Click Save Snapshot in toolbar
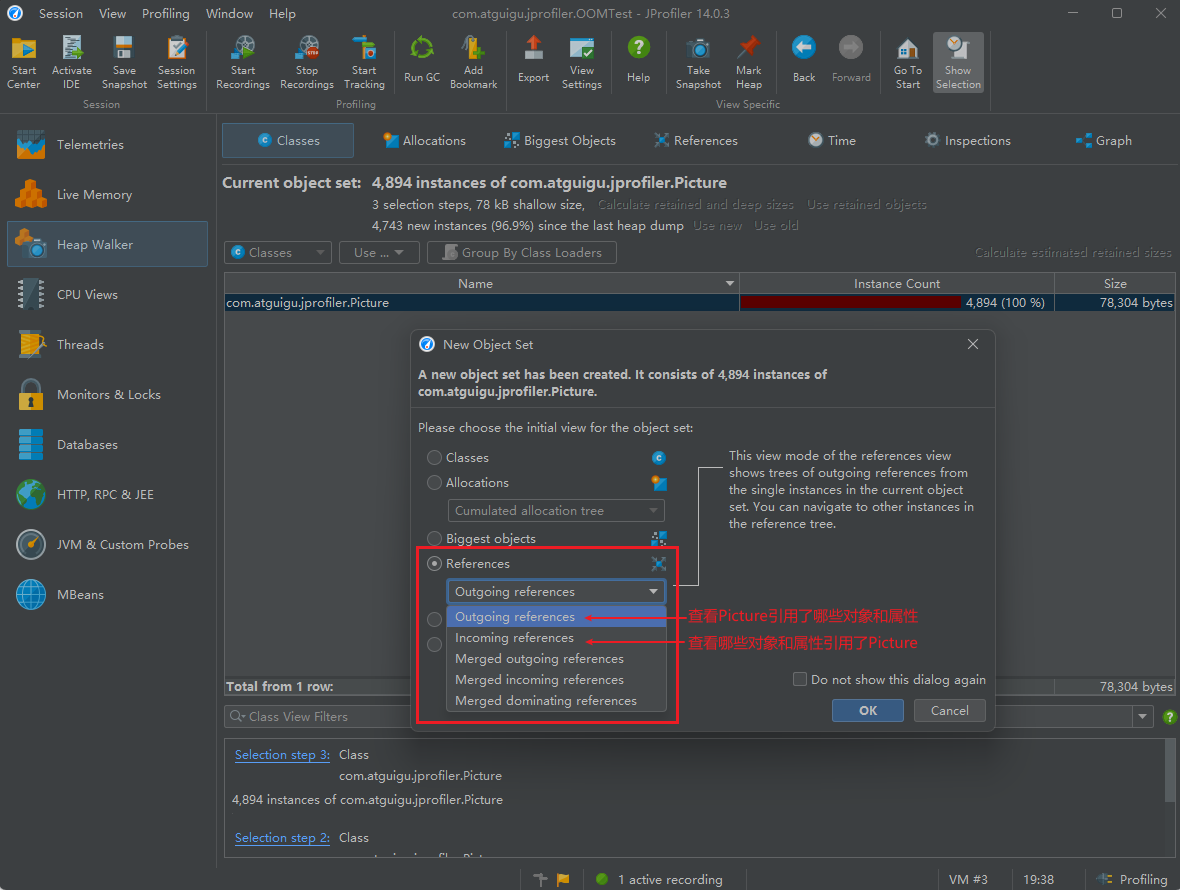Image resolution: width=1180 pixels, height=890 pixels. coord(124,63)
